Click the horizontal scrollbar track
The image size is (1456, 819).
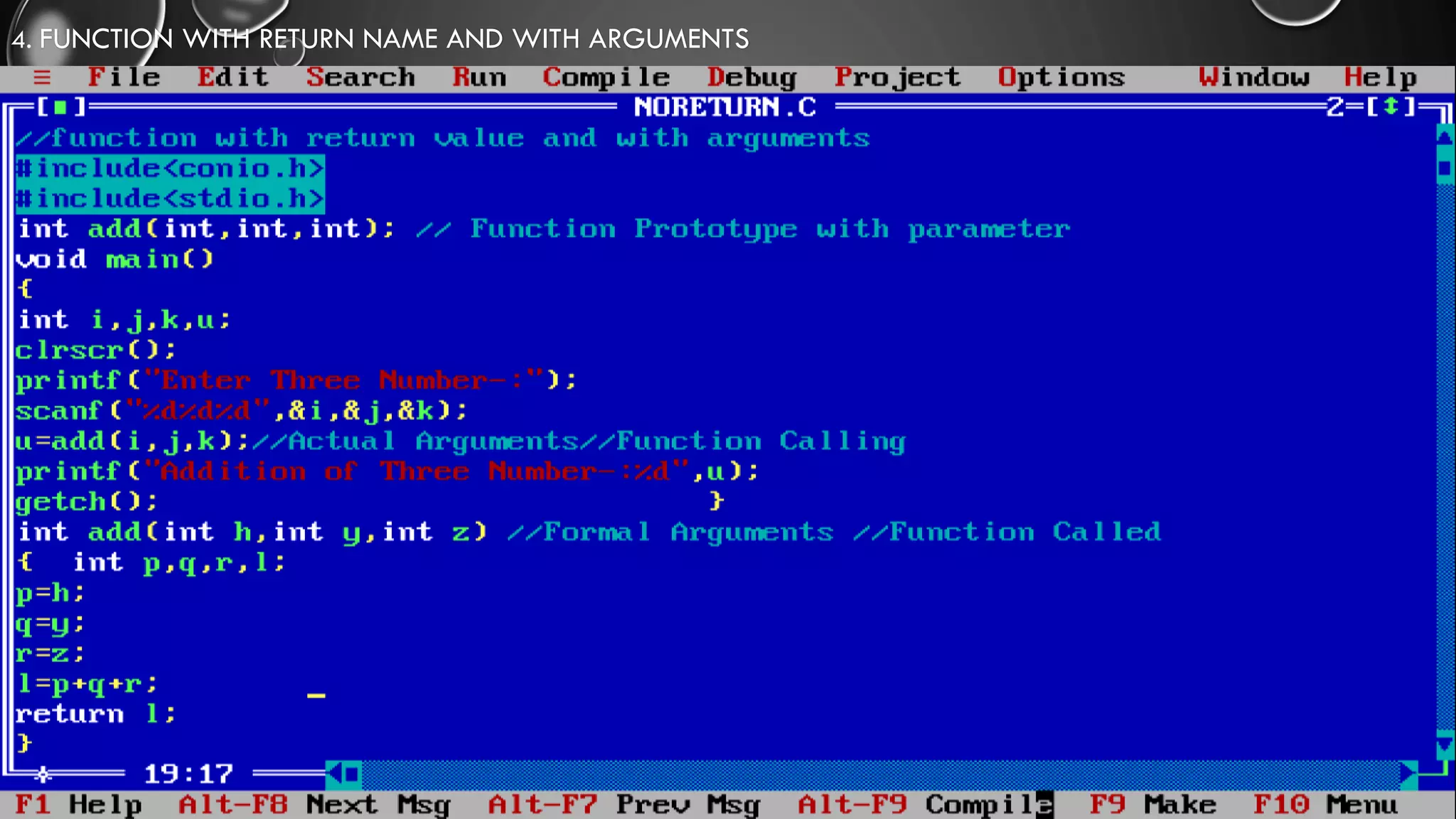click(881, 773)
